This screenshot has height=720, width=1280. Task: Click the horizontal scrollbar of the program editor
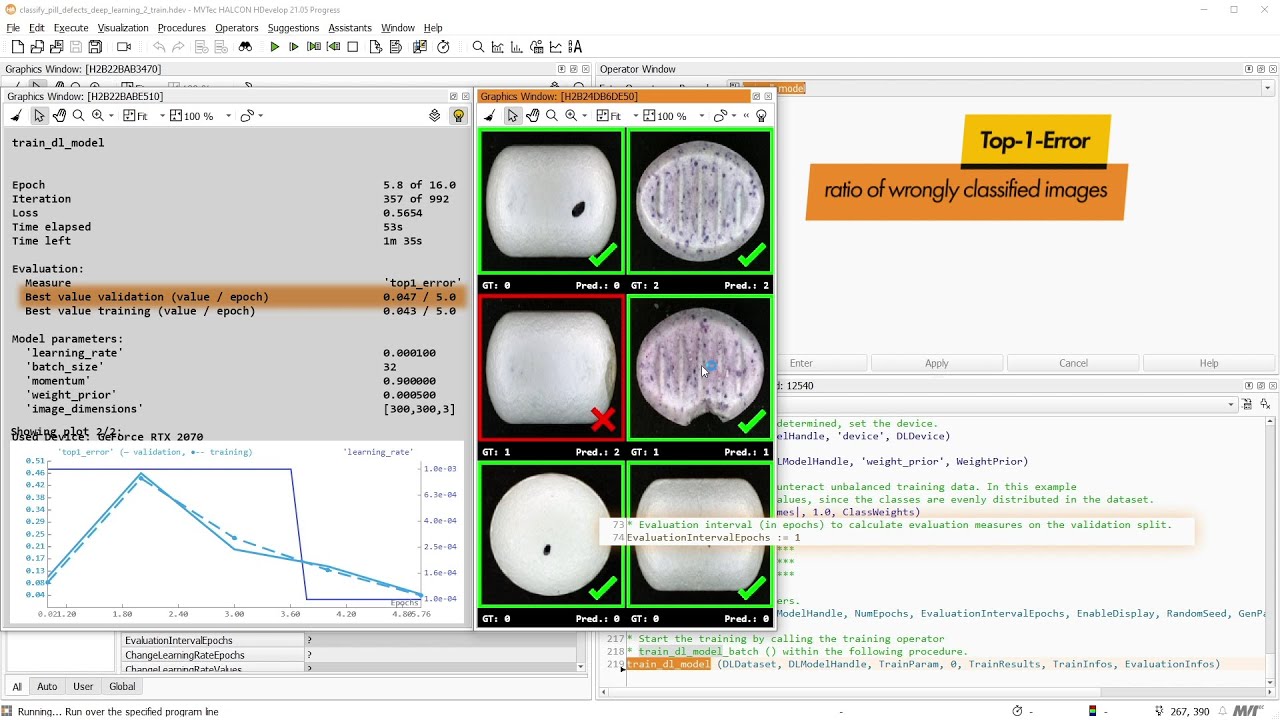point(850,691)
